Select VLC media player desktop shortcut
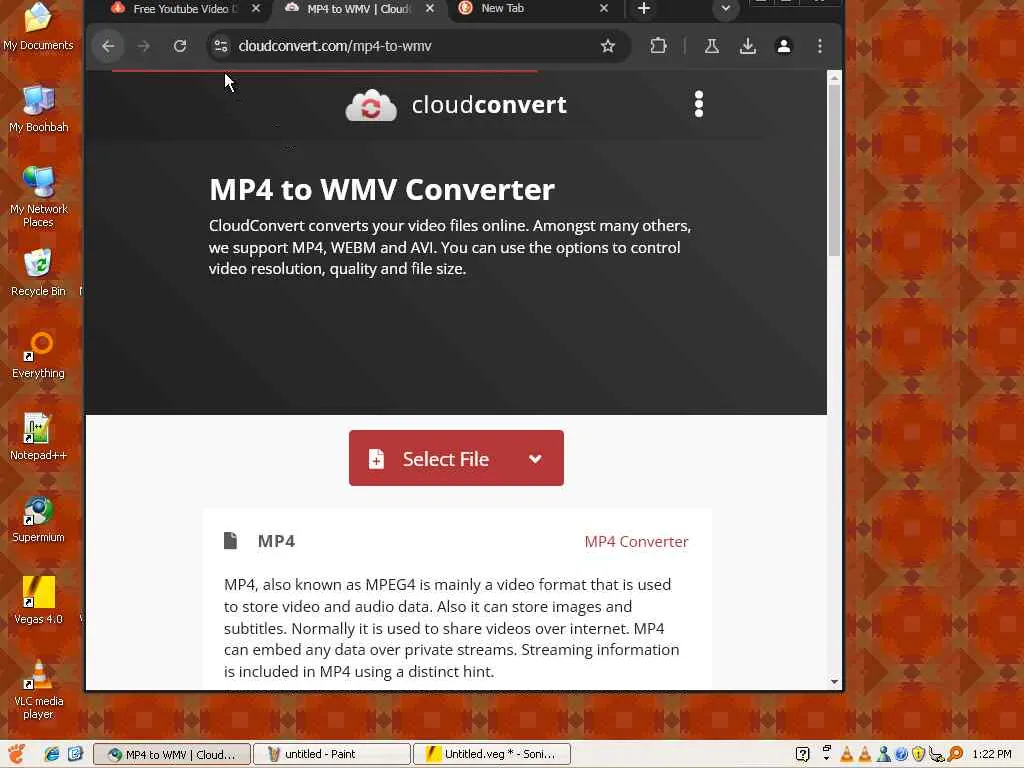The height and width of the screenshot is (768, 1024). pos(38,689)
